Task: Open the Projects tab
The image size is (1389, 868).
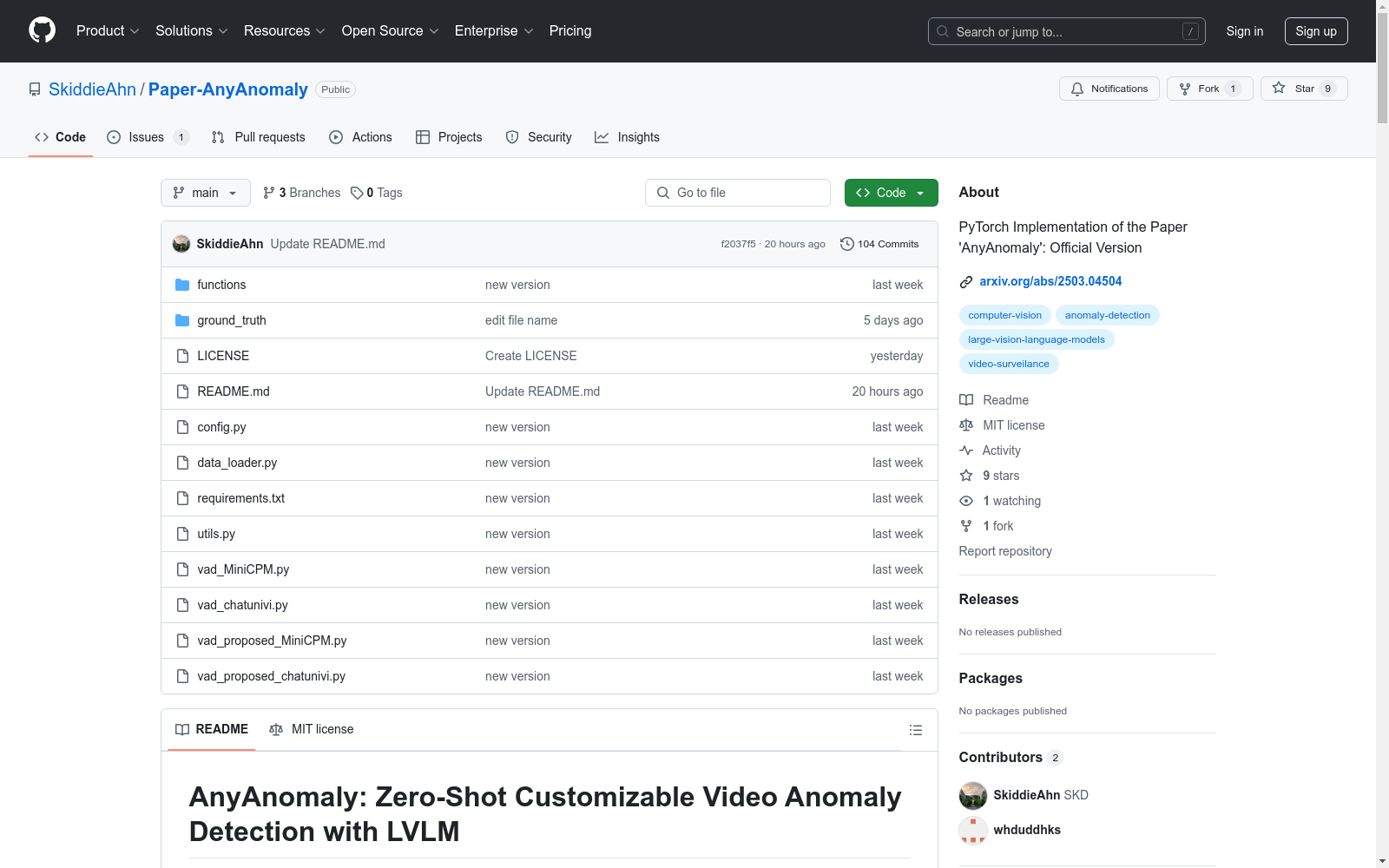Action: tap(449, 137)
